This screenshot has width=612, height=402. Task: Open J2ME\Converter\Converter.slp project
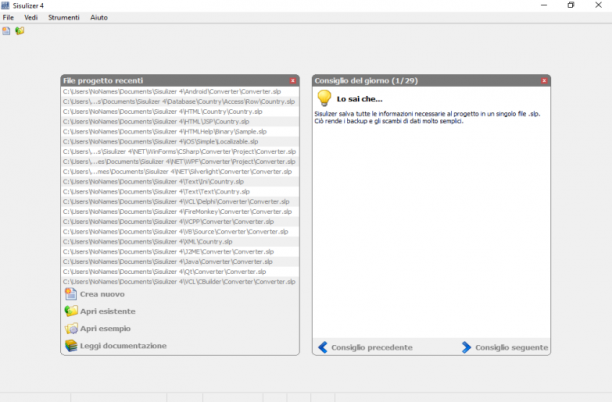click(x=180, y=252)
